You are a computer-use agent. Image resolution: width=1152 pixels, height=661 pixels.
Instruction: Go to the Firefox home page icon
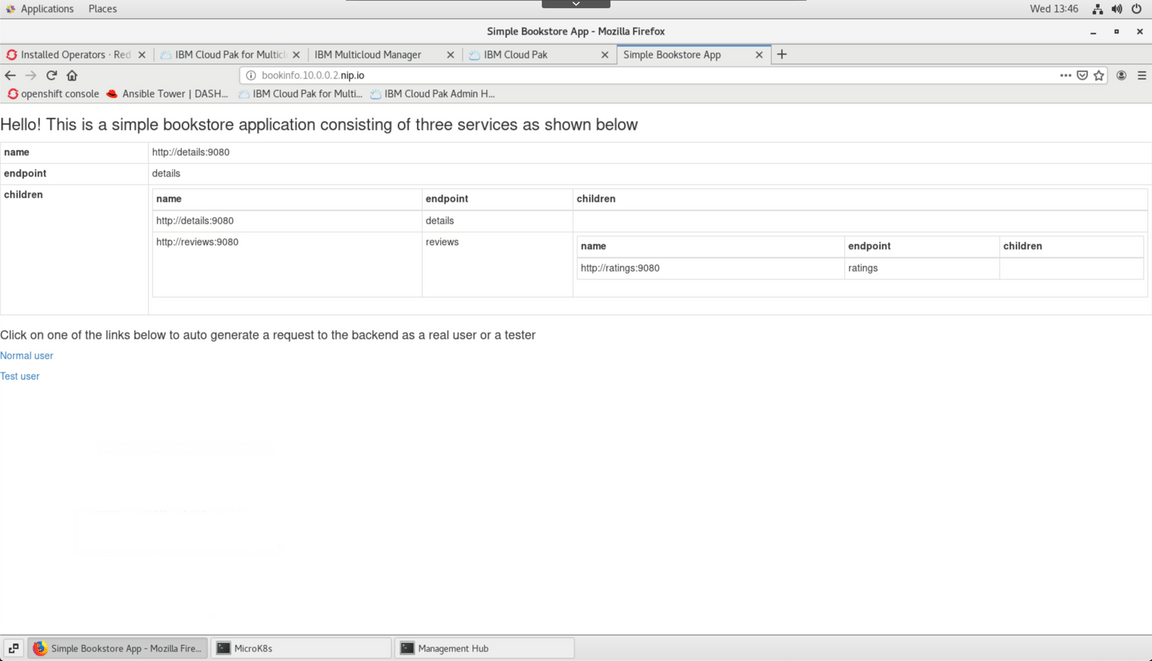pos(72,75)
